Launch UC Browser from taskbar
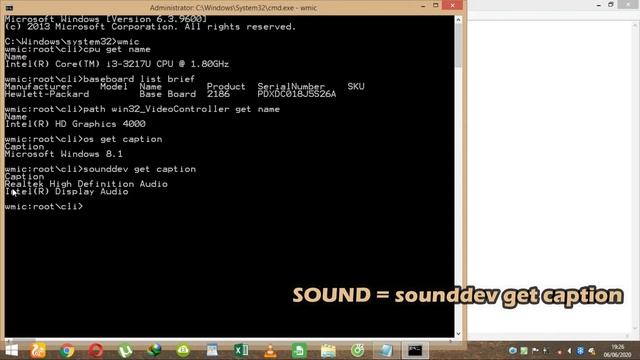 [x=38, y=351]
